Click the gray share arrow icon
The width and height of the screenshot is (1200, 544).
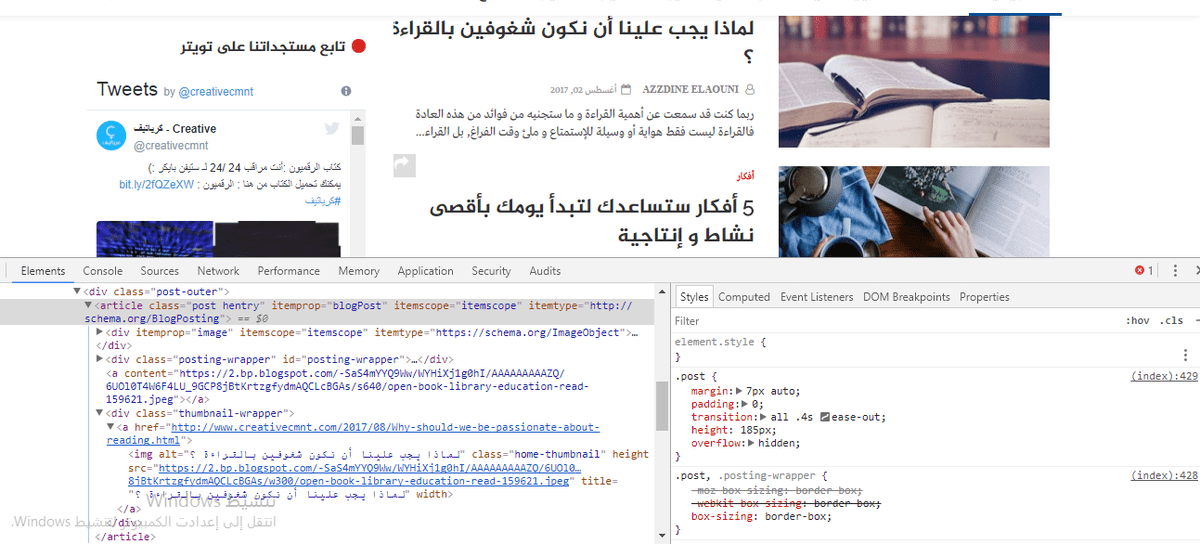click(x=403, y=165)
